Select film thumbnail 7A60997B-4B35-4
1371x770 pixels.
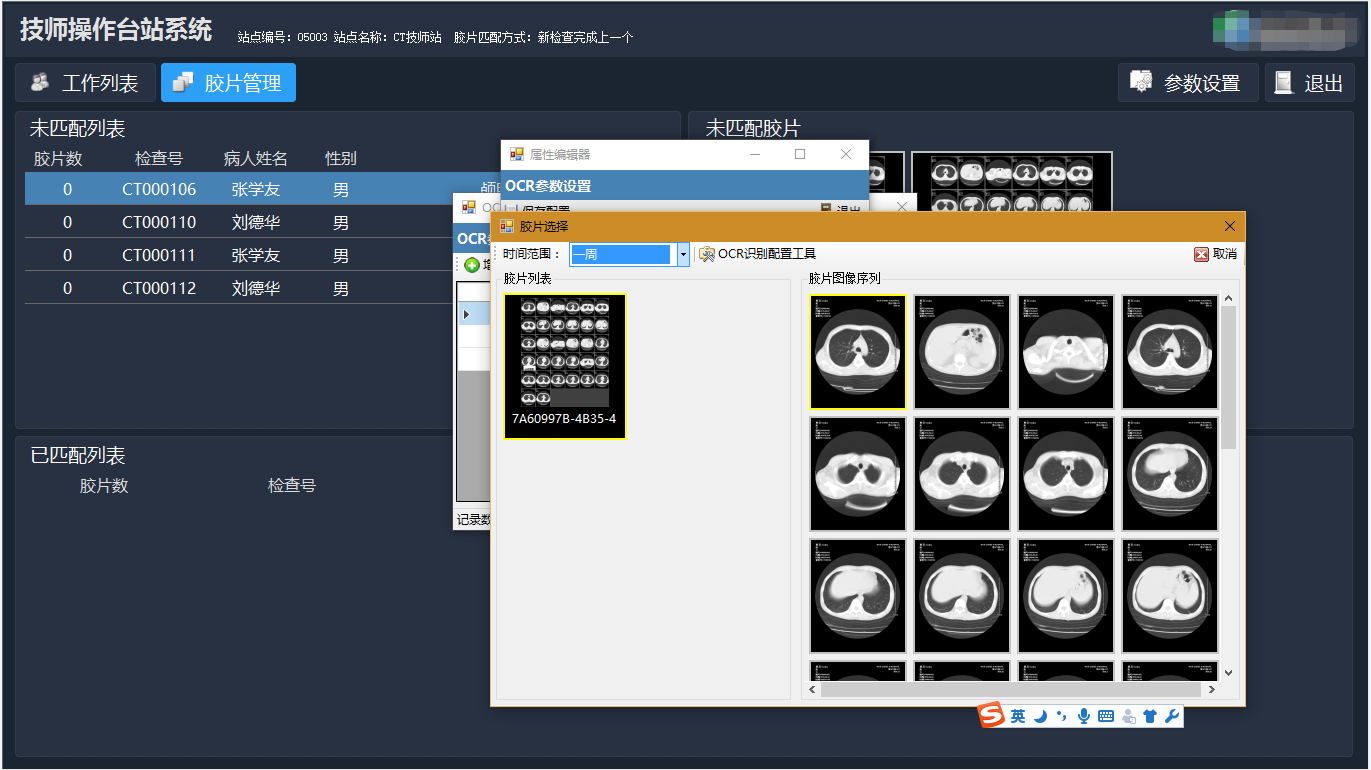[565, 366]
